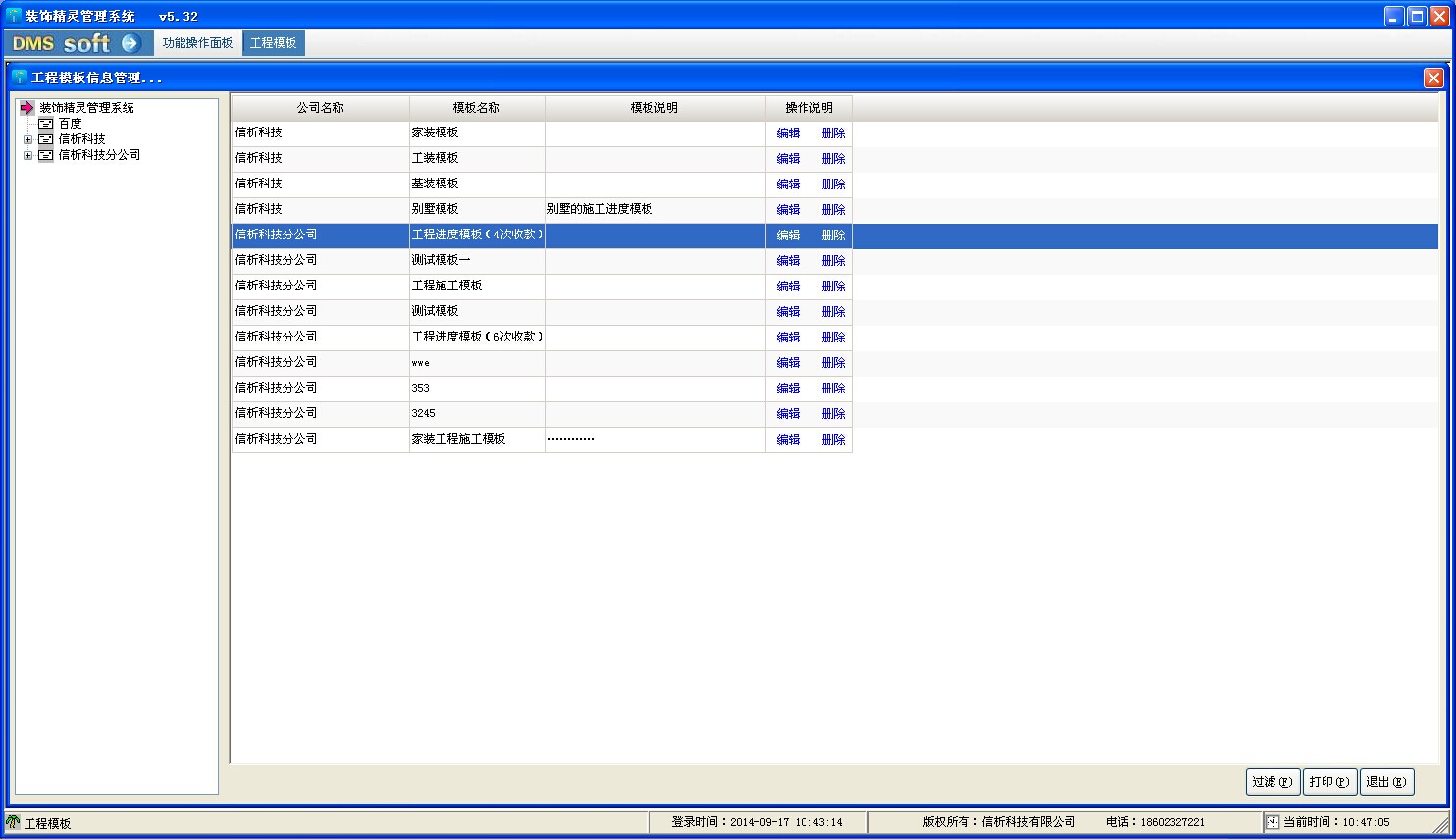Click the clock icon beside 当前时间
This screenshot has width=1456, height=839.
coord(1273,822)
